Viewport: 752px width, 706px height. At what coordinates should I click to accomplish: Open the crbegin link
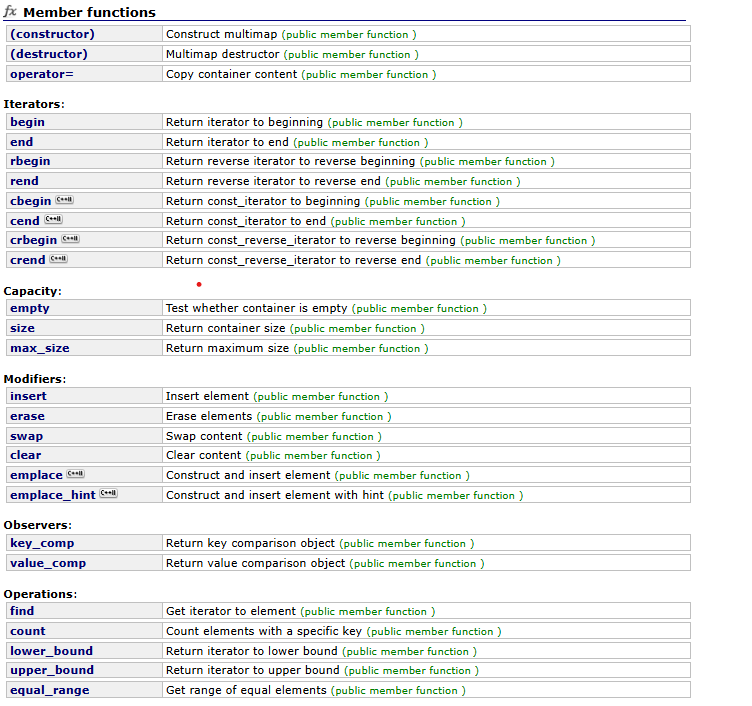pyautogui.click(x=34, y=240)
